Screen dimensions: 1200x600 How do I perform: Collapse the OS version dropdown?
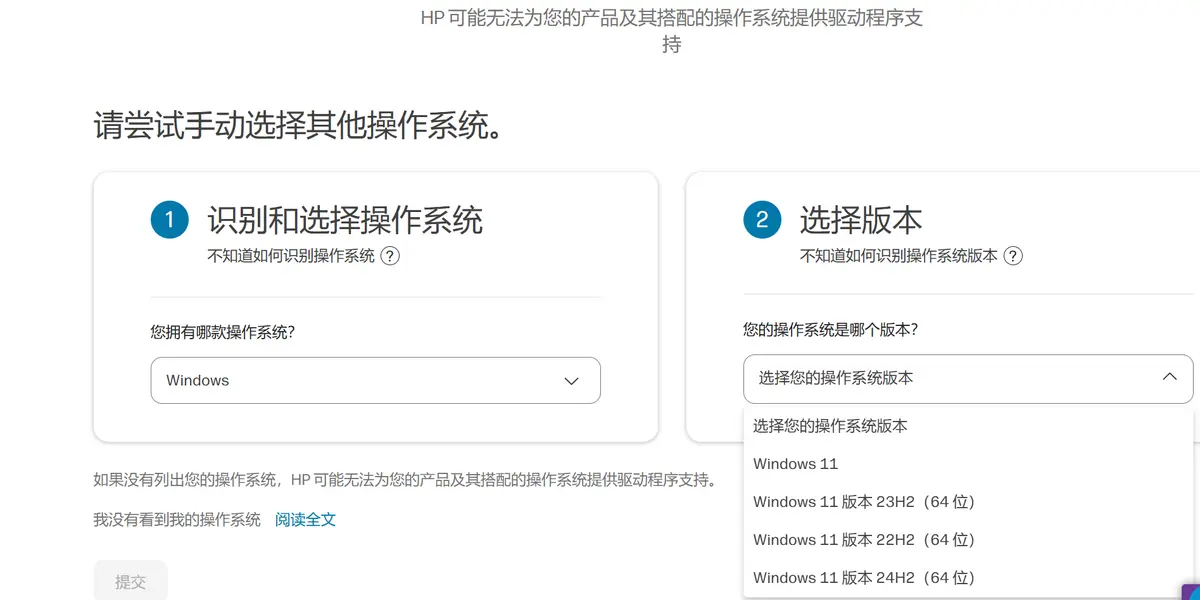point(968,378)
